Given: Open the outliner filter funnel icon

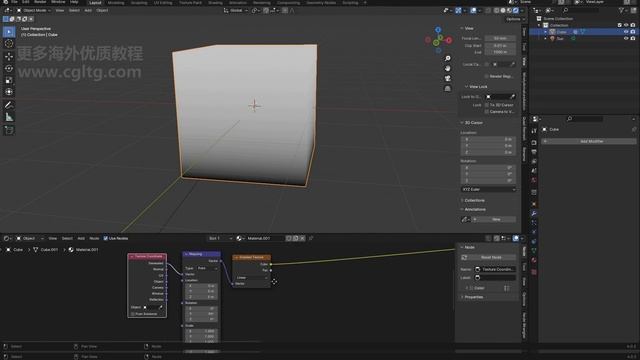Looking at the screenshot, I should point(622,10).
